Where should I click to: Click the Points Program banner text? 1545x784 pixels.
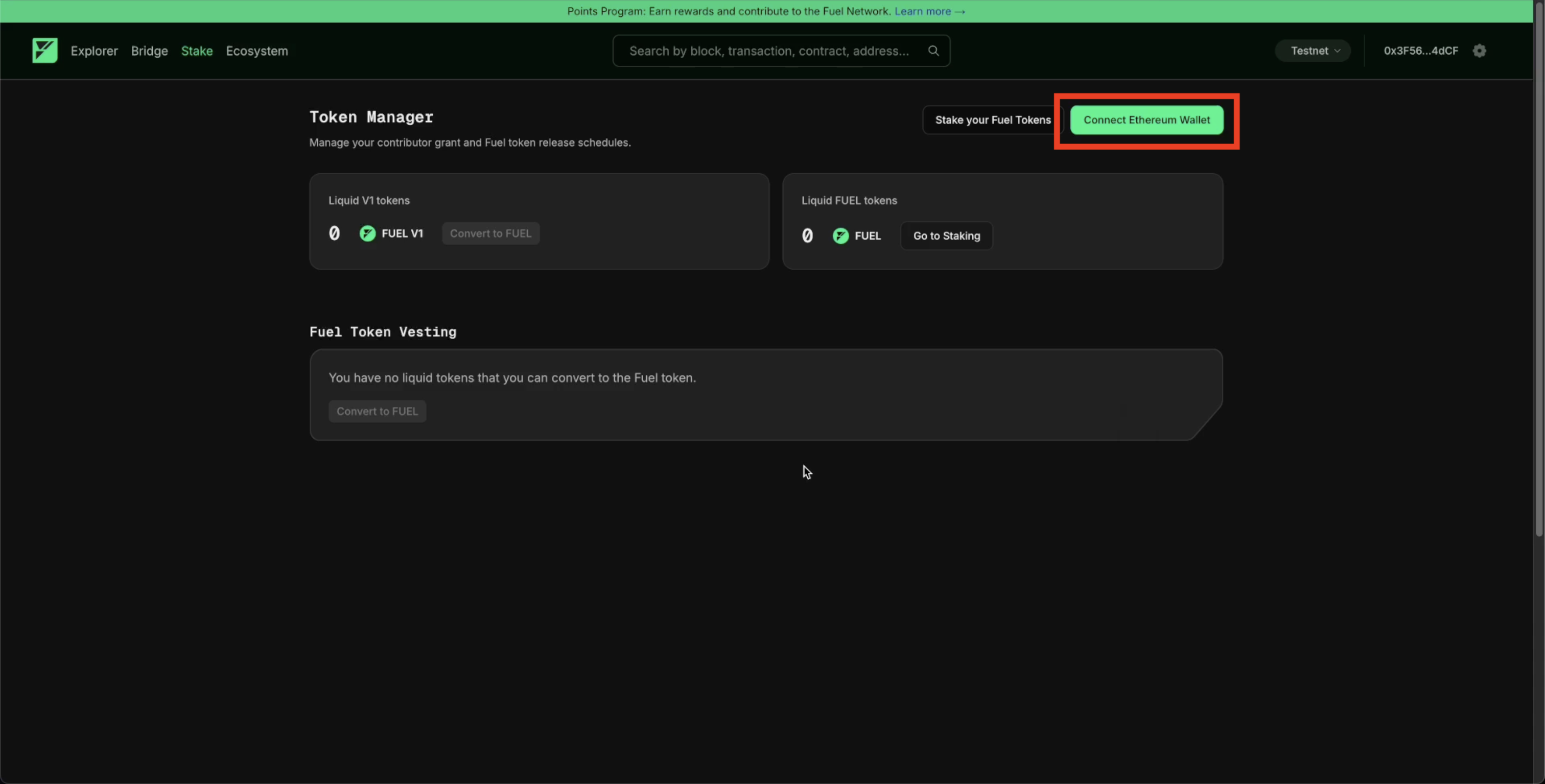[729, 11]
